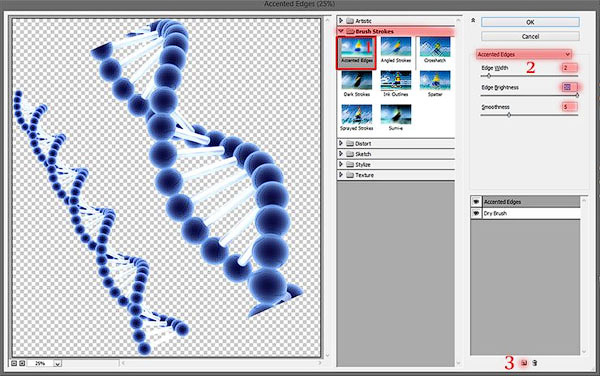Hide the Accented Edges effect layer
This screenshot has height=376, width=600.
(x=476, y=202)
